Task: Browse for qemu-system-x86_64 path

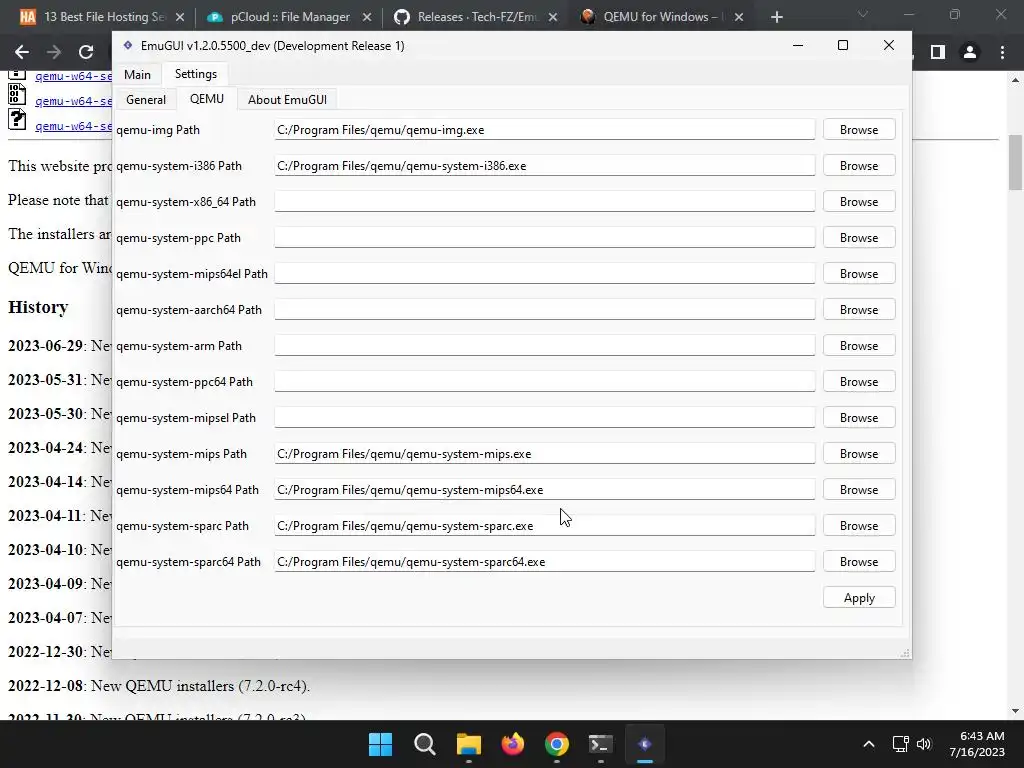Action: point(859,201)
